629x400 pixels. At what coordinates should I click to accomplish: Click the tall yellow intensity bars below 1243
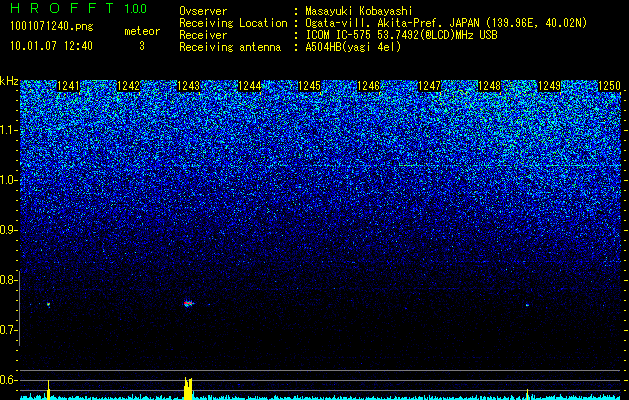click(188, 388)
